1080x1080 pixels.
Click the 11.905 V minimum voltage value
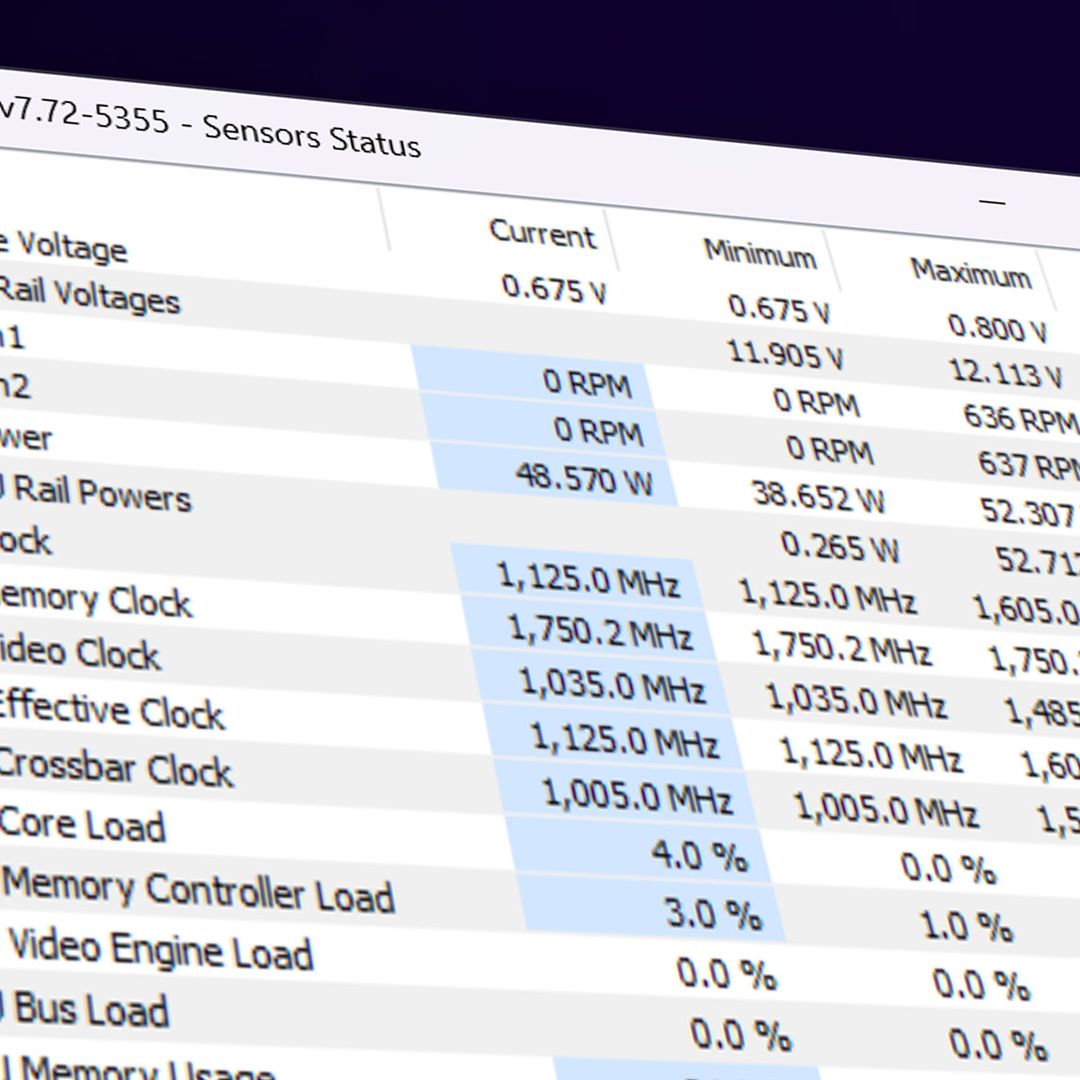pyautogui.click(x=787, y=354)
